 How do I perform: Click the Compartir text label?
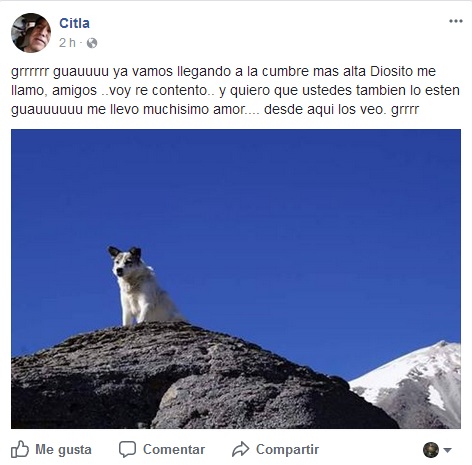[287, 449]
